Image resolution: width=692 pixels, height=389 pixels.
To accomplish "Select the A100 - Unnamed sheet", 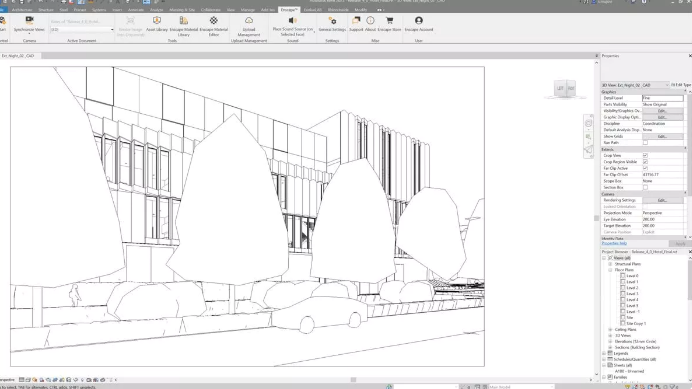I will (x=630, y=371).
